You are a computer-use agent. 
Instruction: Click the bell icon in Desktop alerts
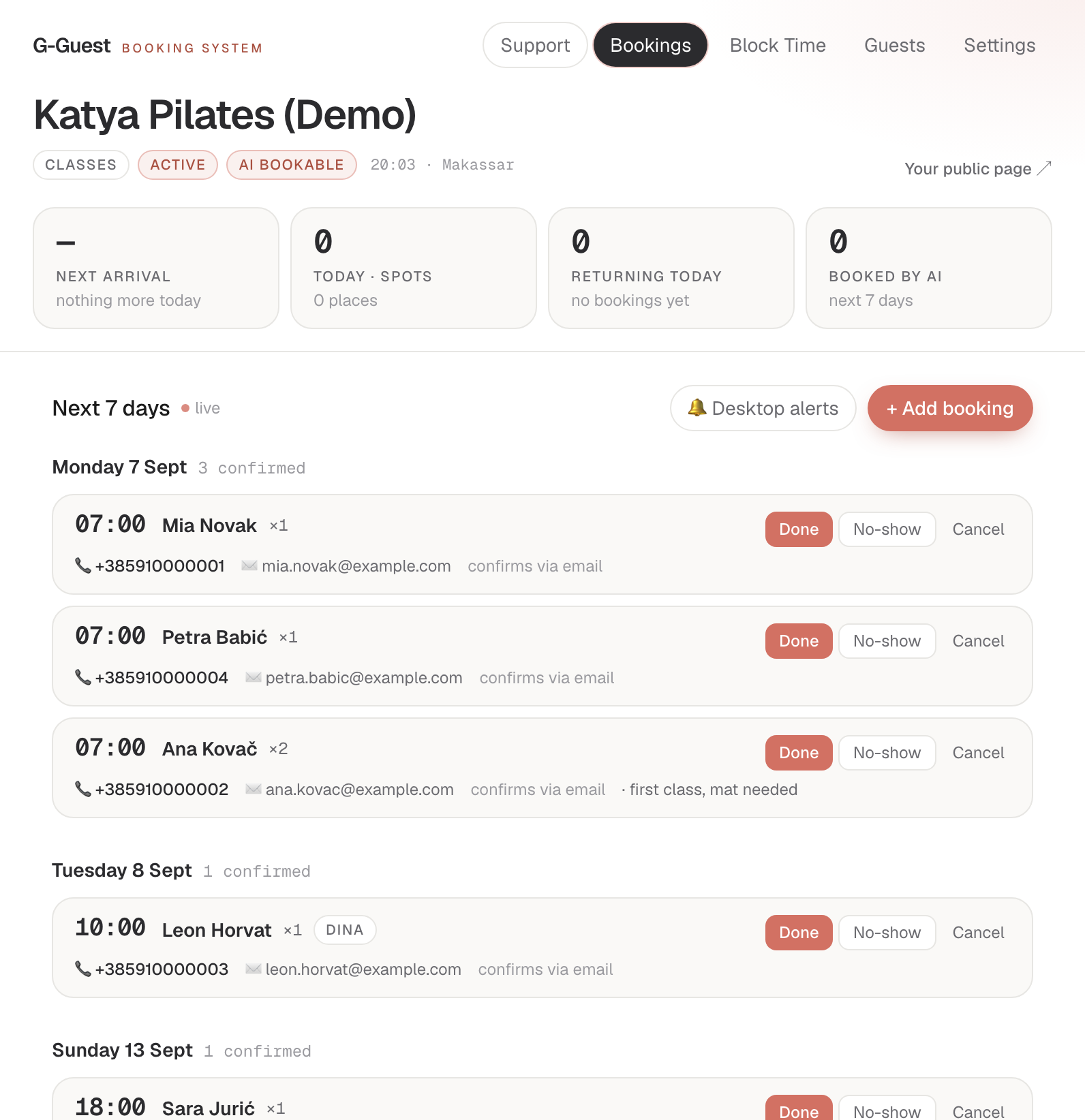point(697,407)
